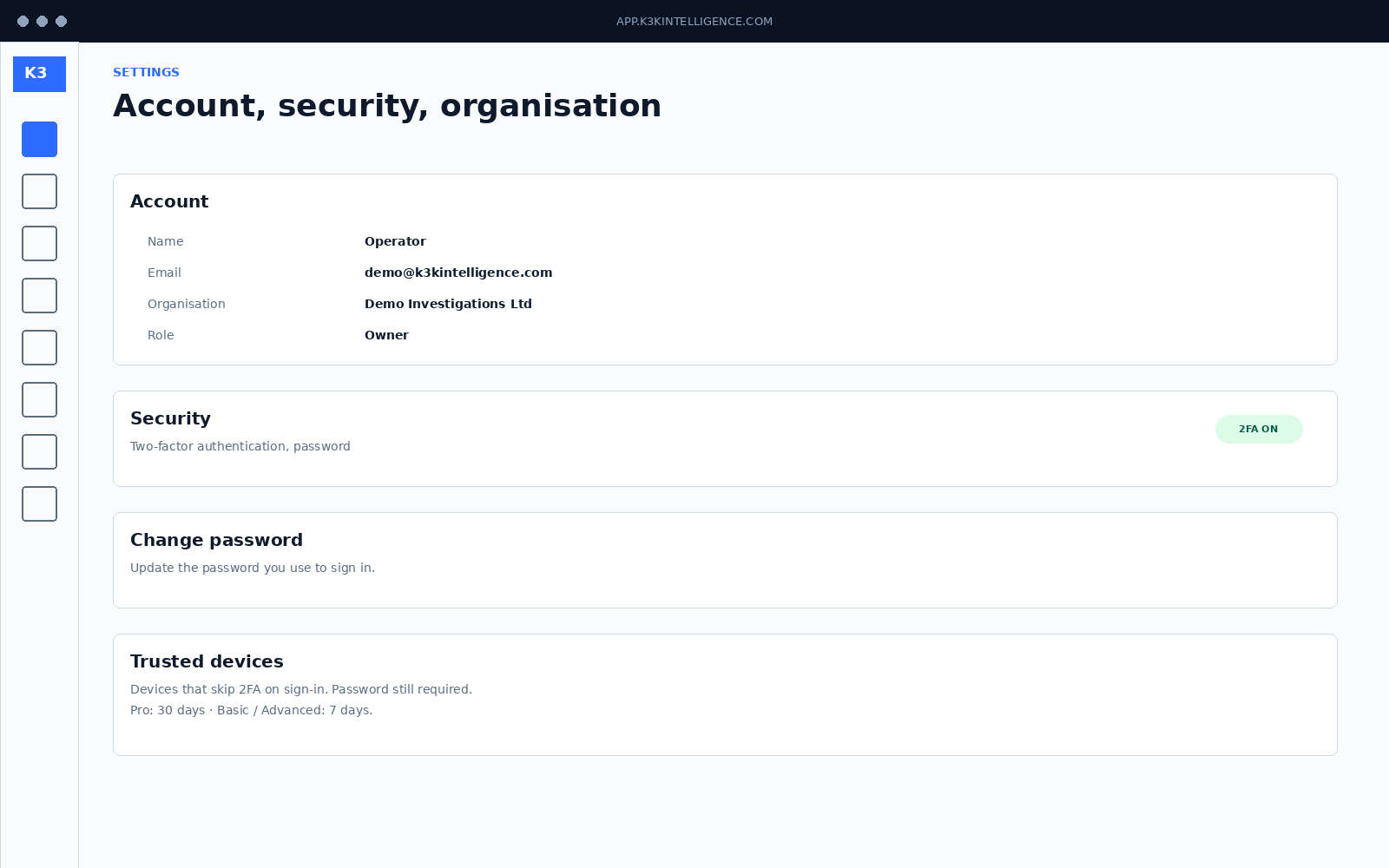Click the Organisation field label
This screenshot has height=868, width=1389.
tap(187, 304)
